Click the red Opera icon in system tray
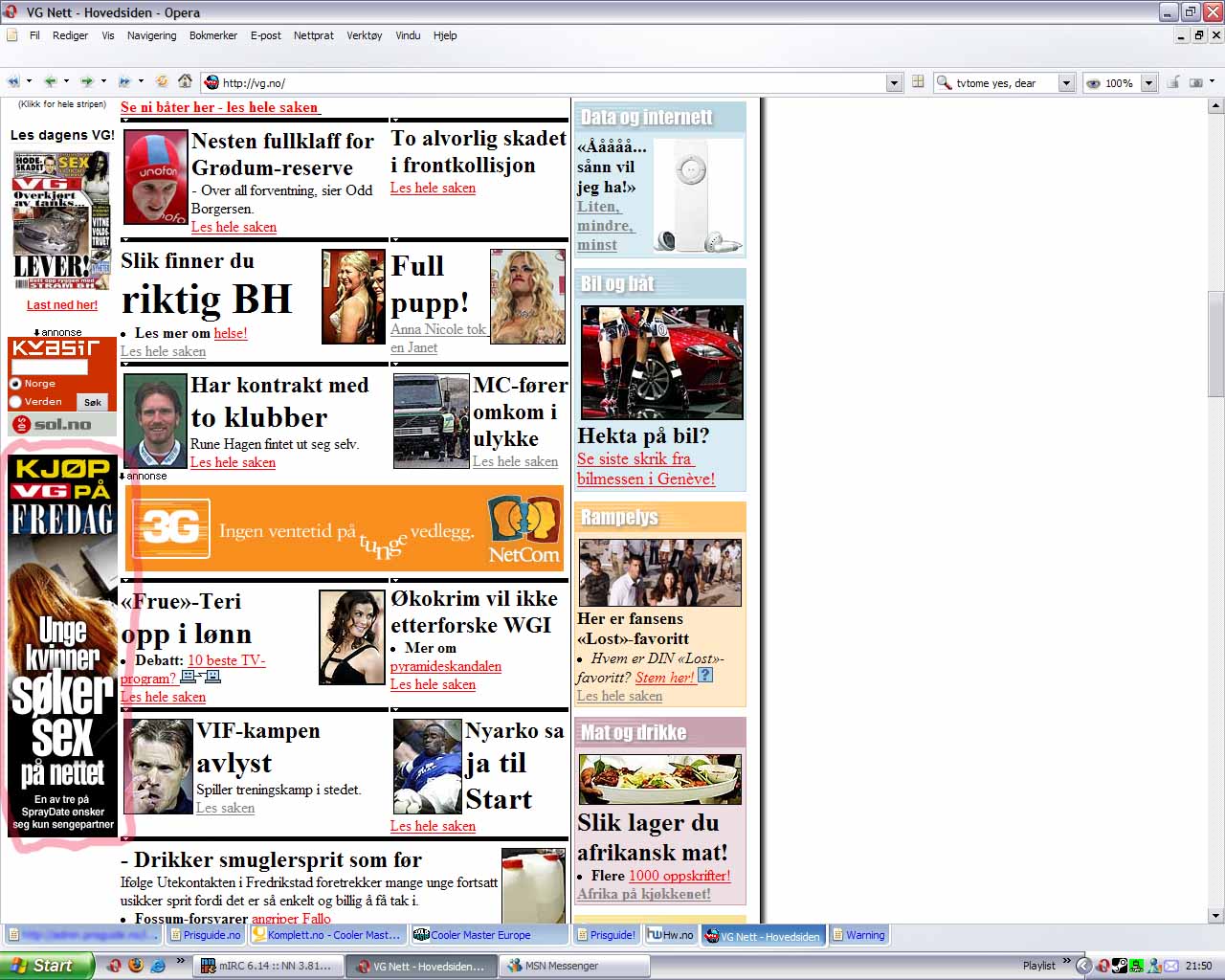The width and height of the screenshot is (1225, 980). tap(1103, 966)
